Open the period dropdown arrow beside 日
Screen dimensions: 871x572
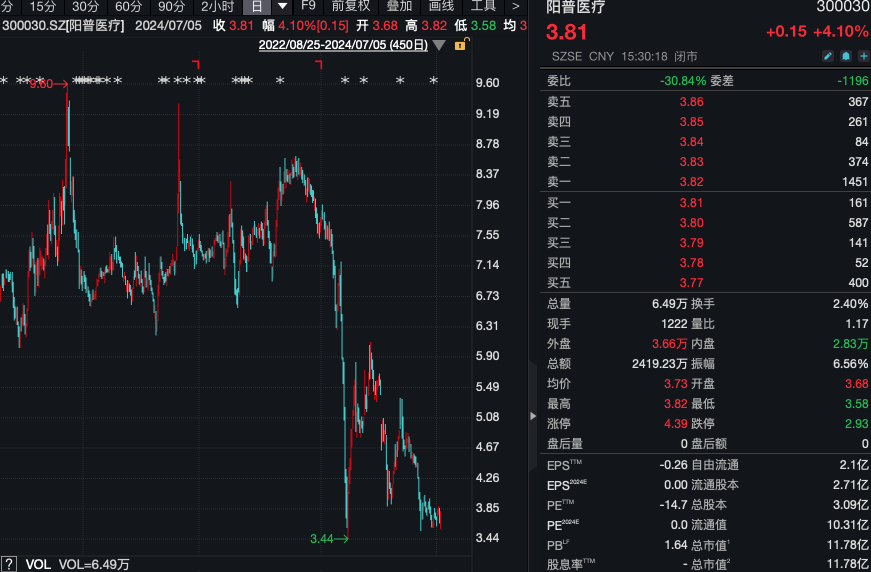(282, 6)
